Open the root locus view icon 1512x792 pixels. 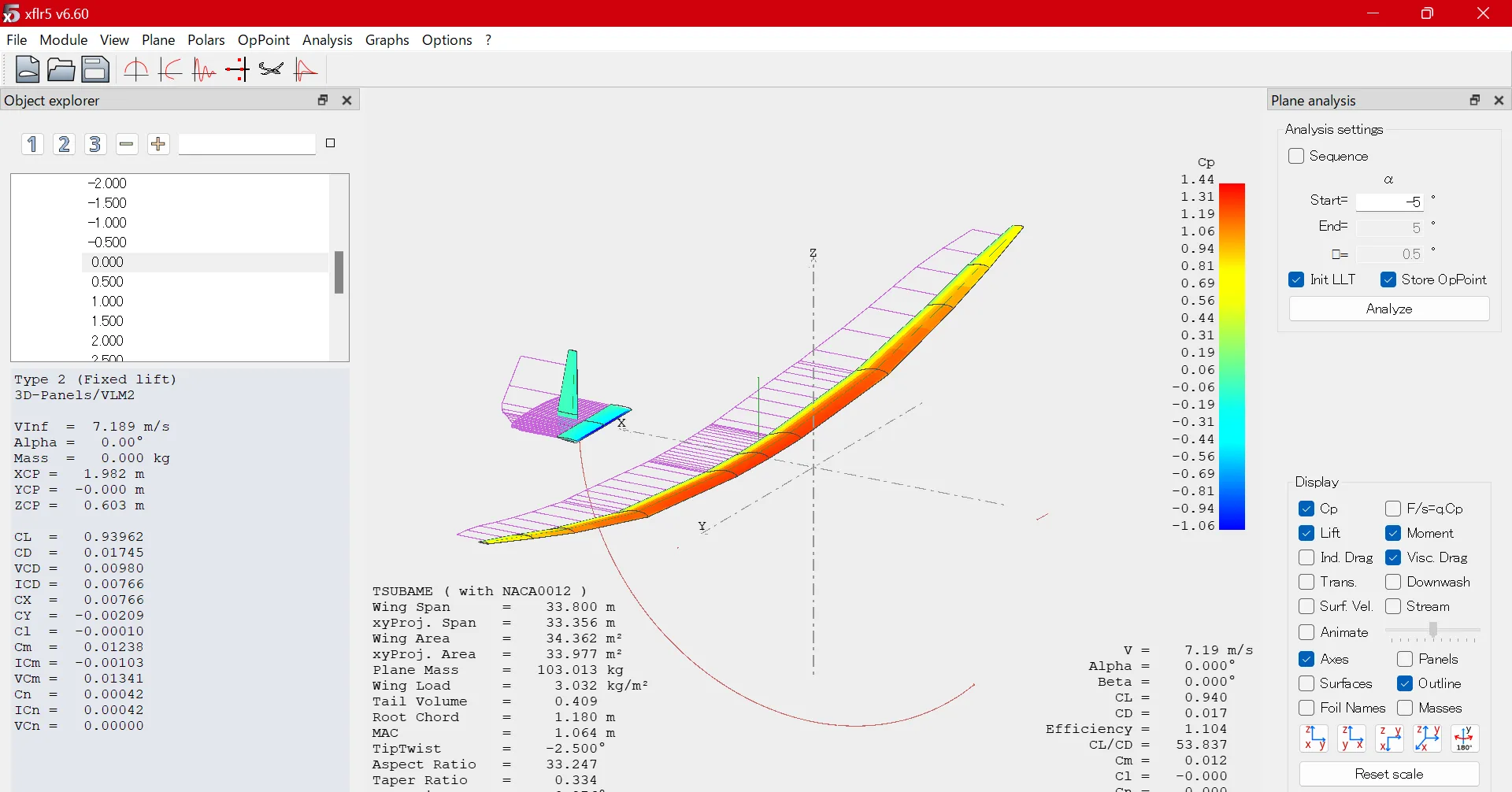[237, 70]
